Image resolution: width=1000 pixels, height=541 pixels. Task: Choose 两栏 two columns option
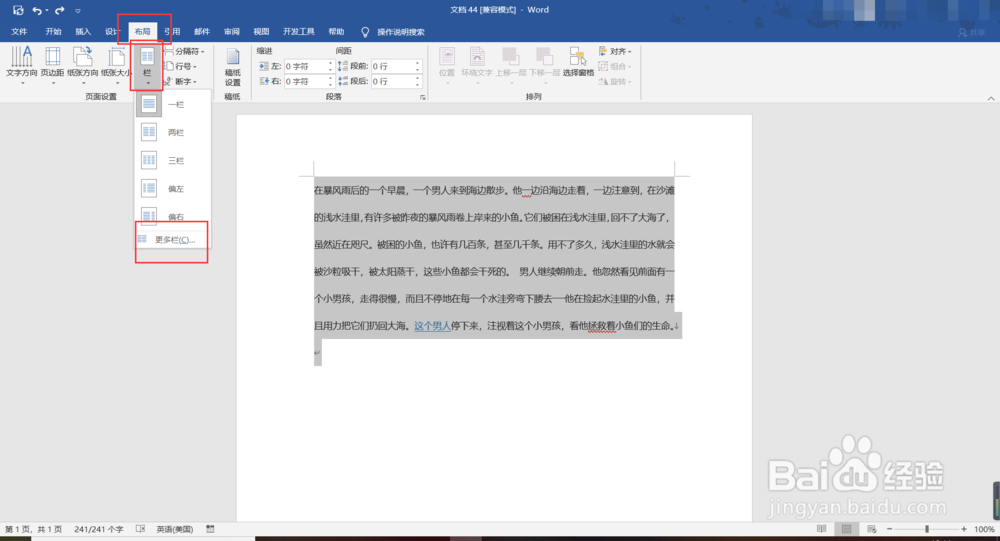coord(173,132)
